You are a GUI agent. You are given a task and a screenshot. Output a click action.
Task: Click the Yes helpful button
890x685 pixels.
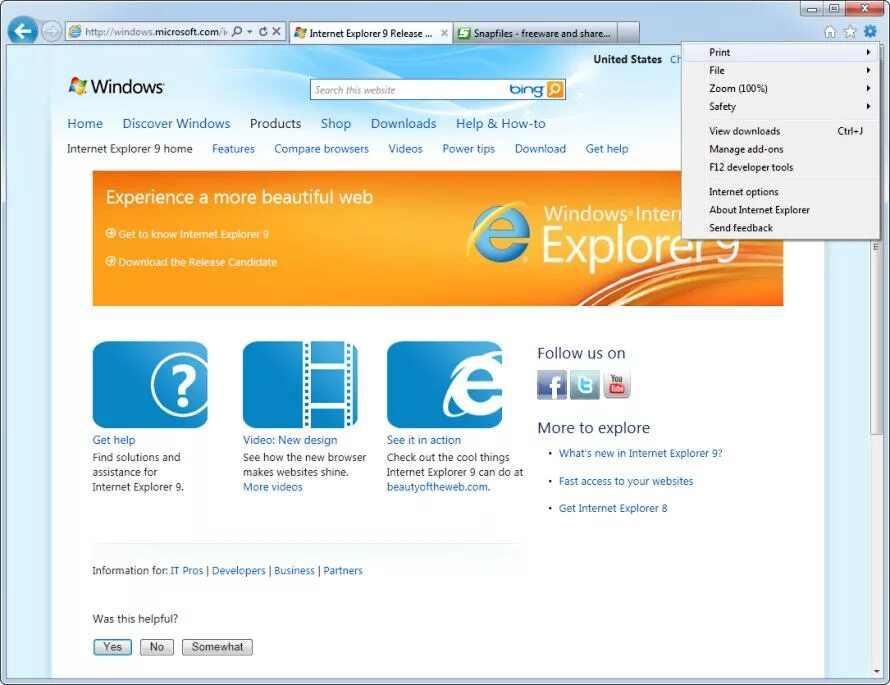tap(112, 647)
